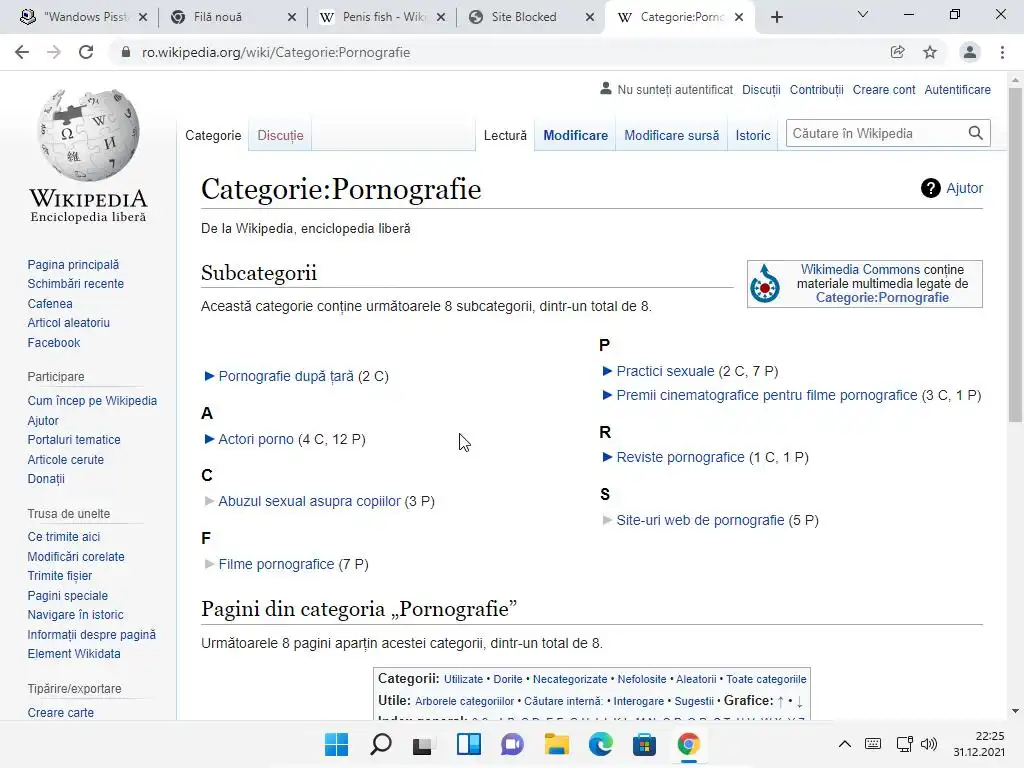The image size is (1024, 768).
Task: Close the 'Filă nouă' tab
Action: point(292,17)
